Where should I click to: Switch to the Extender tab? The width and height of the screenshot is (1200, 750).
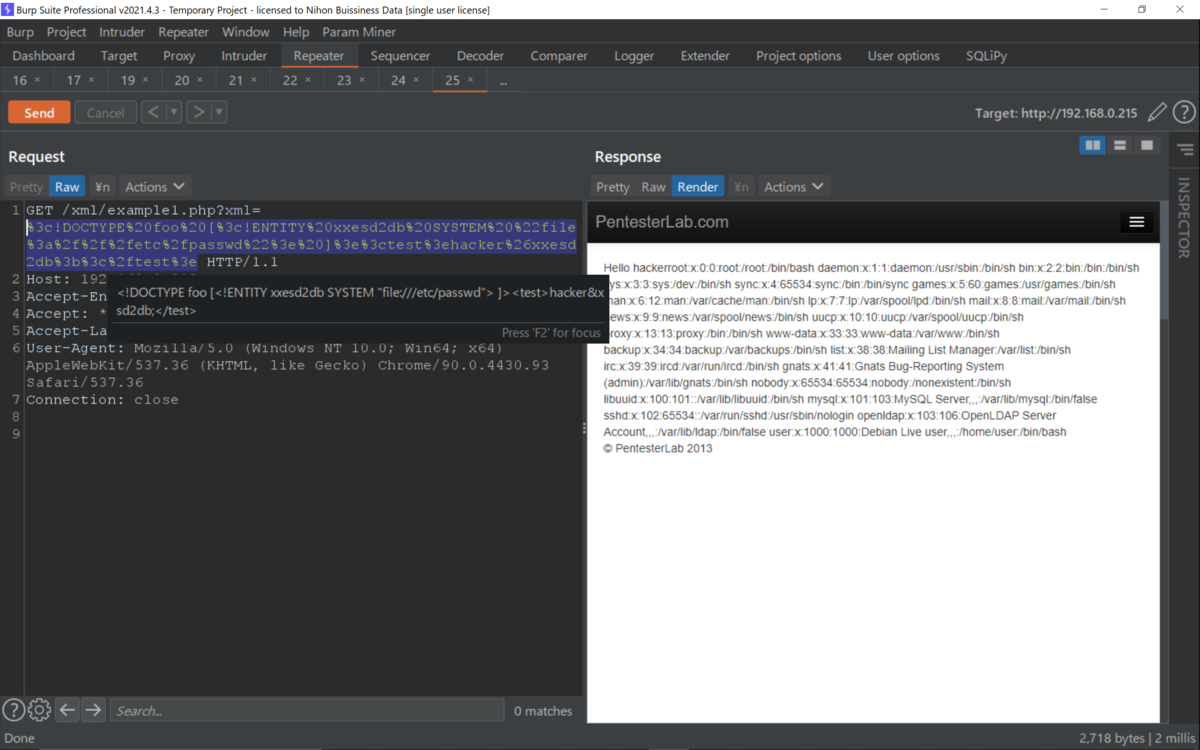pyautogui.click(x=705, y=56)
